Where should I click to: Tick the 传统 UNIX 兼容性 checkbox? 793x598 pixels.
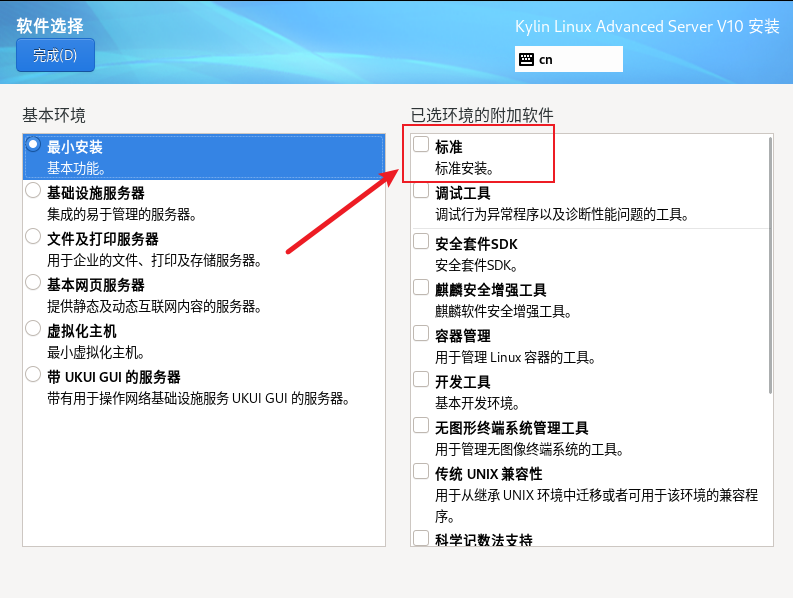[421, 472]
